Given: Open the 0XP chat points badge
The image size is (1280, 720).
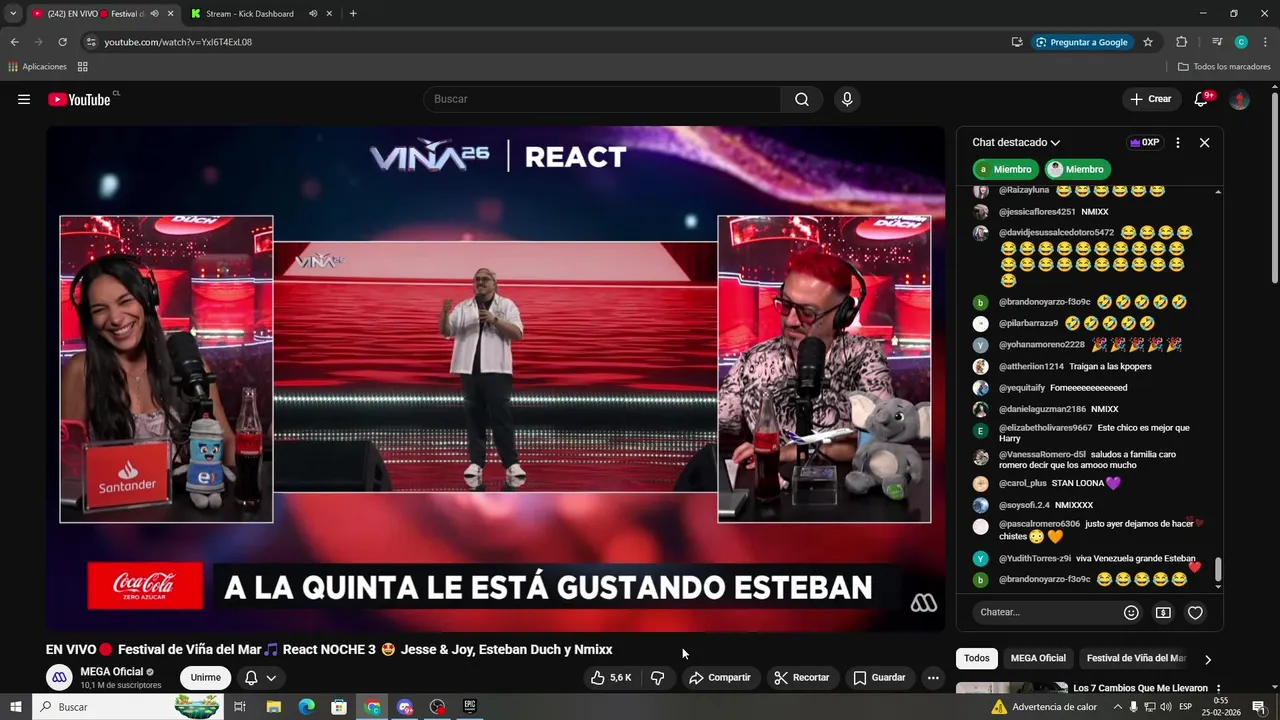Looking at the screenshot, I should click(x=1145, y=143).
